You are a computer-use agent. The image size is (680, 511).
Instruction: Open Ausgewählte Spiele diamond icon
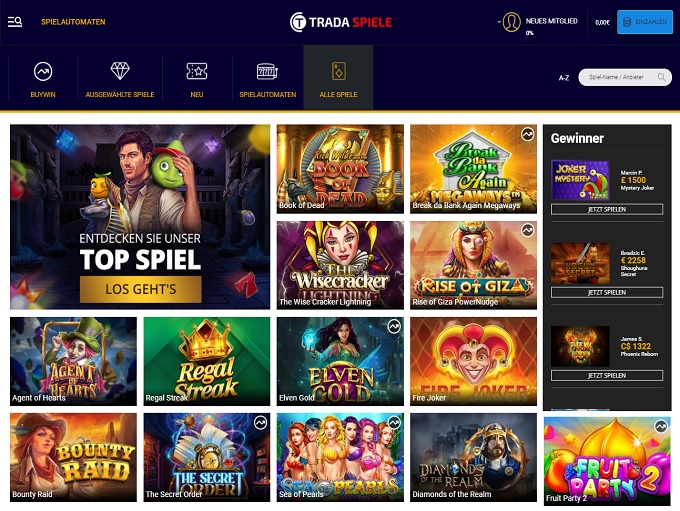120,71
